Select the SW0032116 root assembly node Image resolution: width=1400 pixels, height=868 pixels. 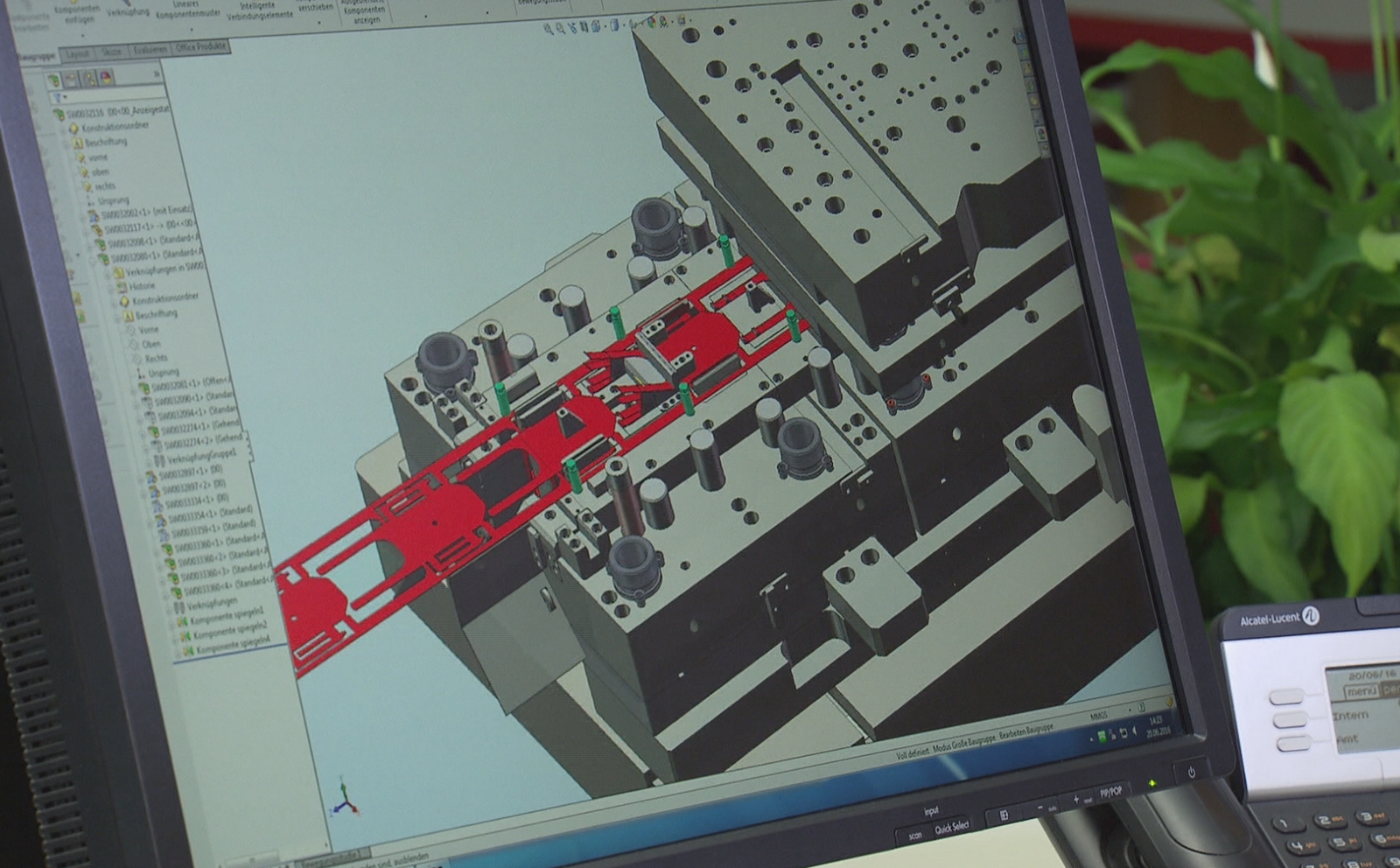click(x=112, y=112)
